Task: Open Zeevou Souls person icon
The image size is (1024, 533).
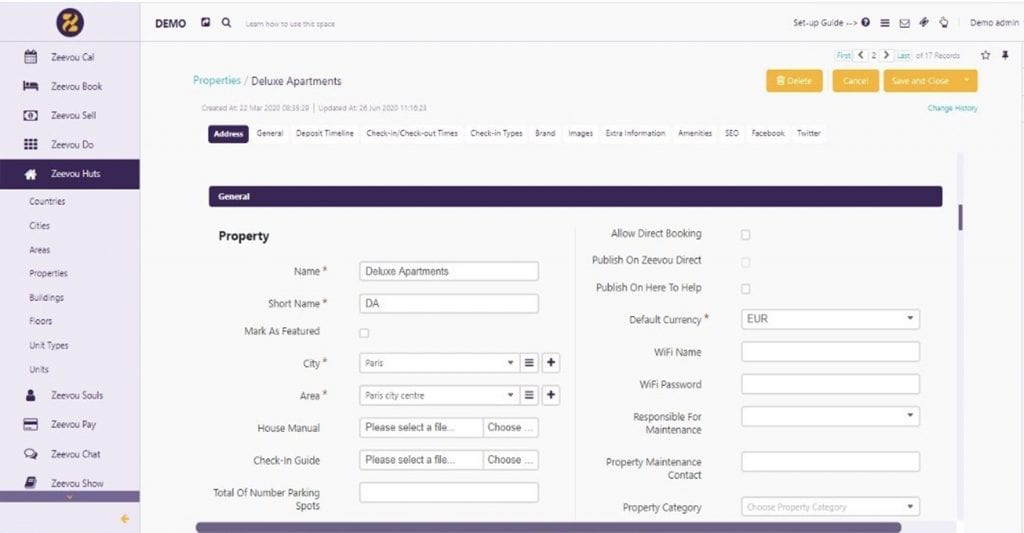Action: (x=31, y=395)
